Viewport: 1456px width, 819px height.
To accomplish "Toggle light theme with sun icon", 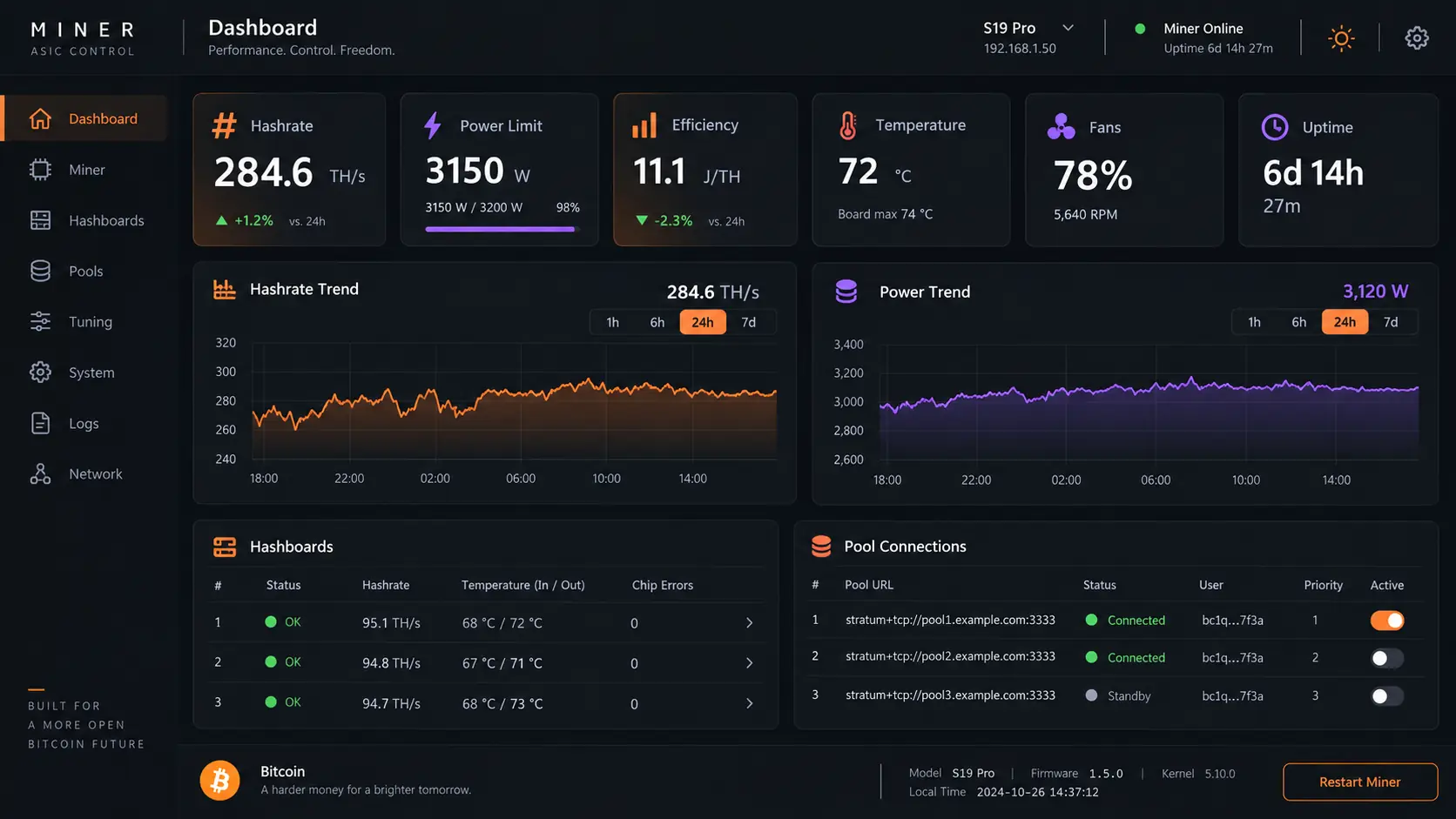I will (1341, 38).
